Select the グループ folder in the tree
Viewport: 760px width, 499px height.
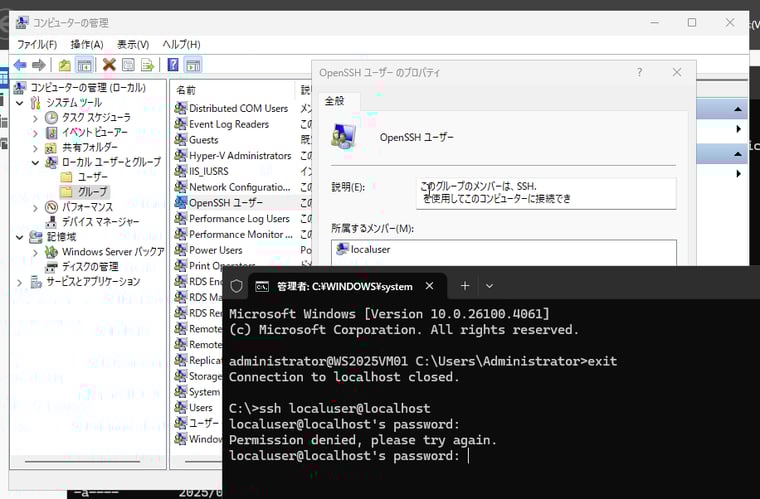pos(92,192)
